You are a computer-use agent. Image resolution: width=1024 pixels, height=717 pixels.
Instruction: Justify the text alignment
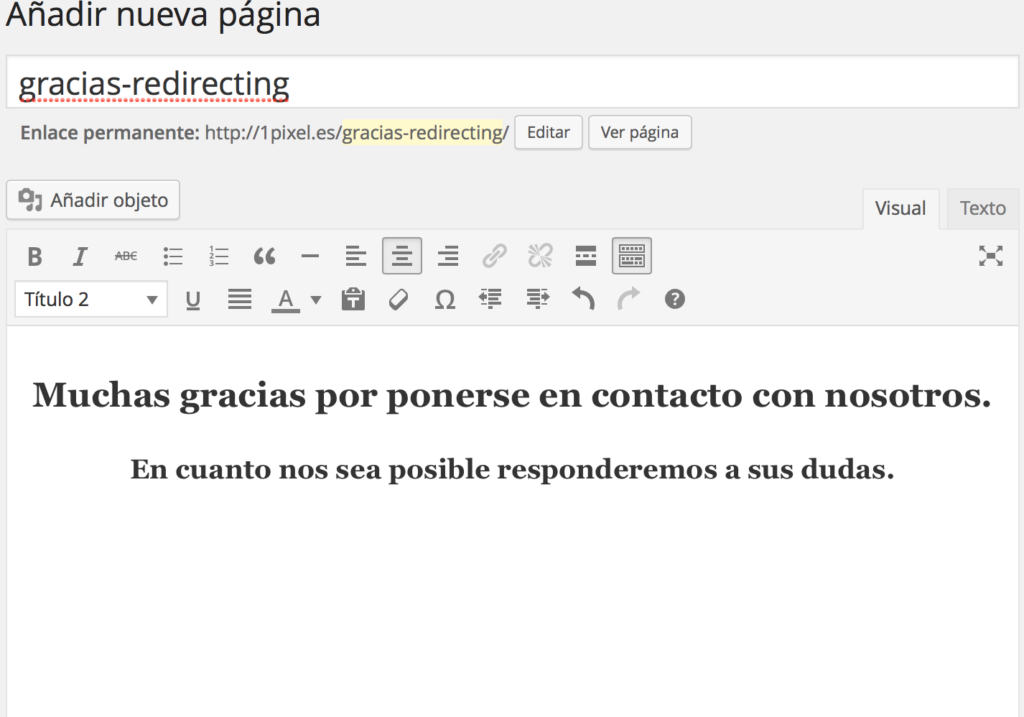coord(240,300)
